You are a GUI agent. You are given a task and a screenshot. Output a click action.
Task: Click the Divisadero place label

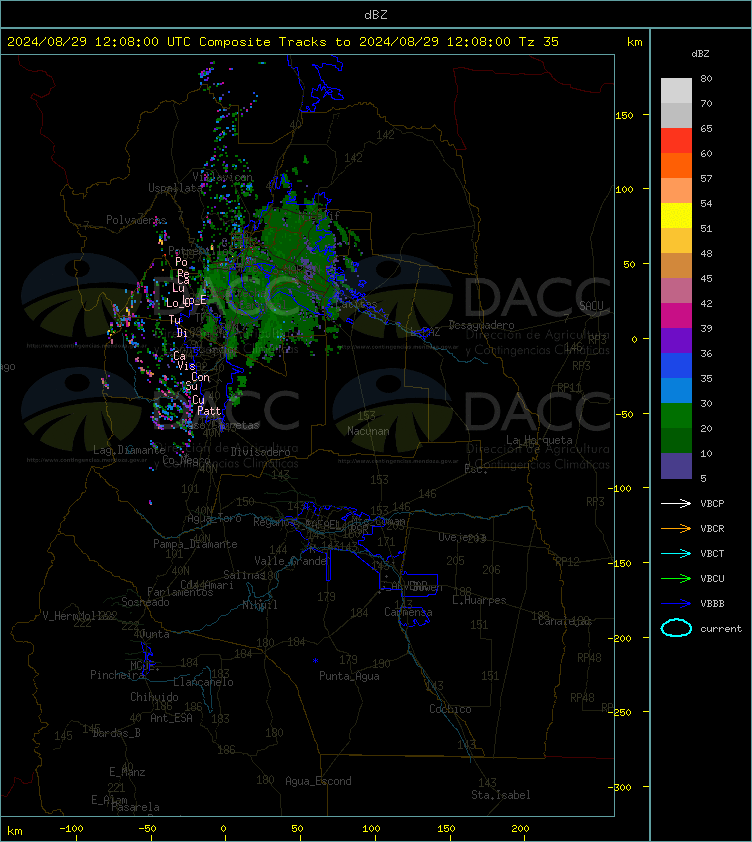[x=261, y=452]
